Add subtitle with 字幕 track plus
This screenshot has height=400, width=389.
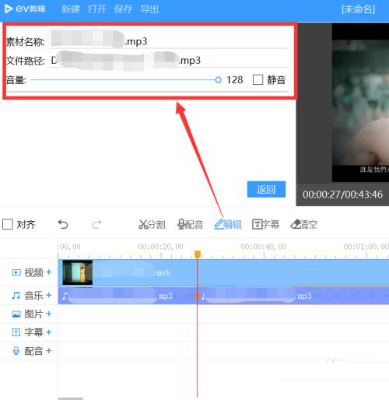tap(49, 332)
